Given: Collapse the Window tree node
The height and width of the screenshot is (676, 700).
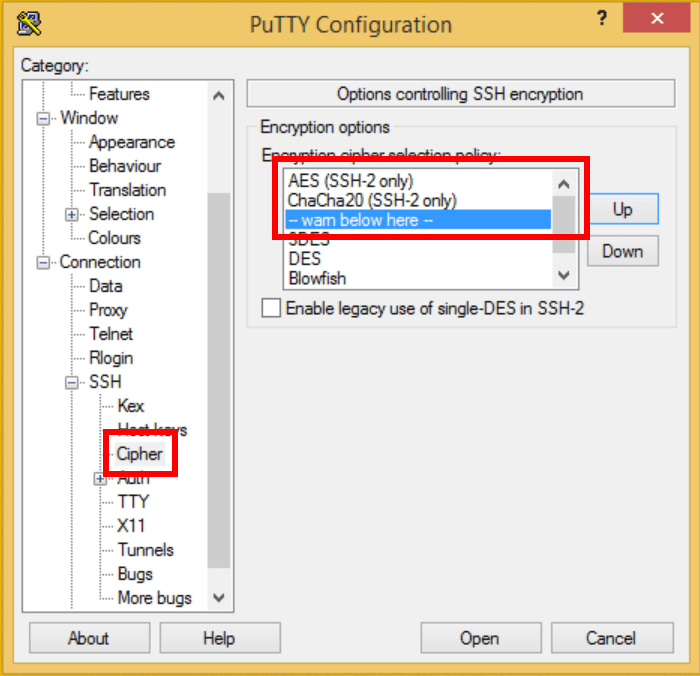Looking at the screenshot, I should coord(43,119).
